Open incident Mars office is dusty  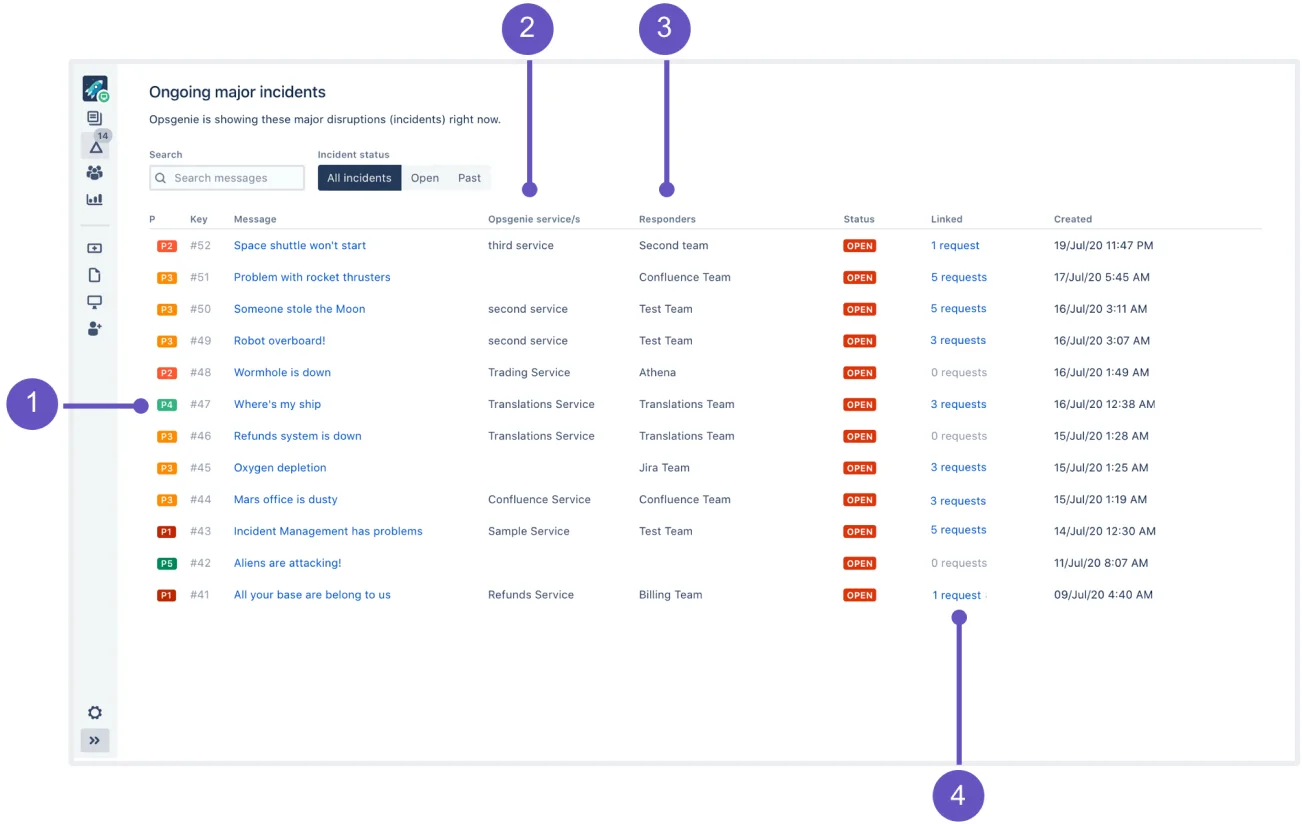(x=286, y=499)
